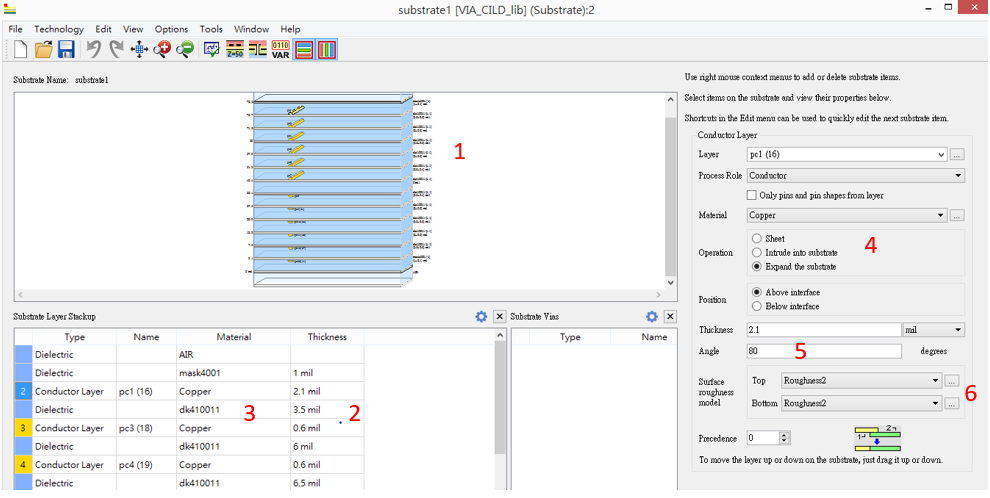
Task: Click the app icon in title bar
Action: [x=9, y=9]
